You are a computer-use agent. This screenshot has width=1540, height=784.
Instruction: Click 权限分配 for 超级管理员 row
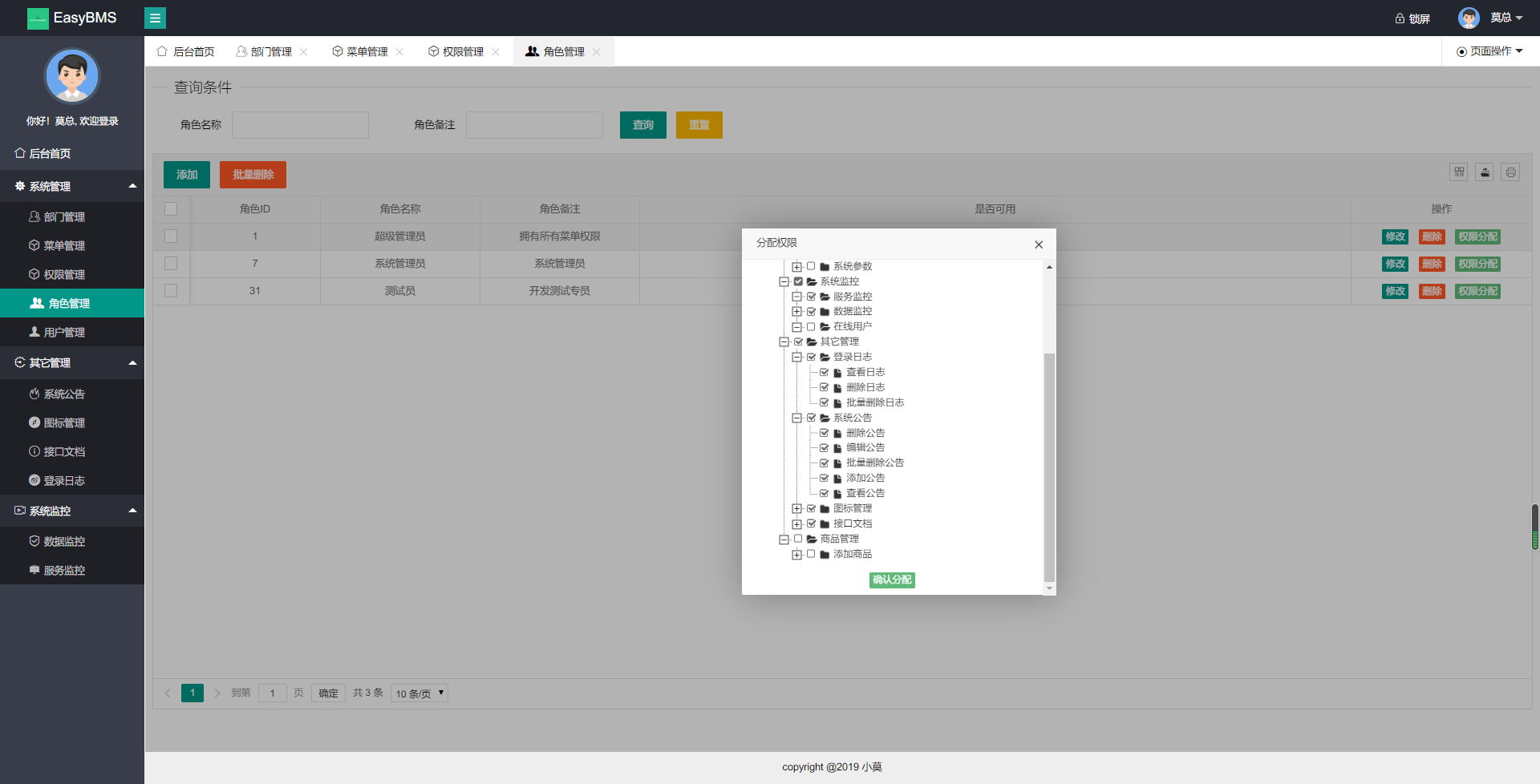tap(1478, 236)
